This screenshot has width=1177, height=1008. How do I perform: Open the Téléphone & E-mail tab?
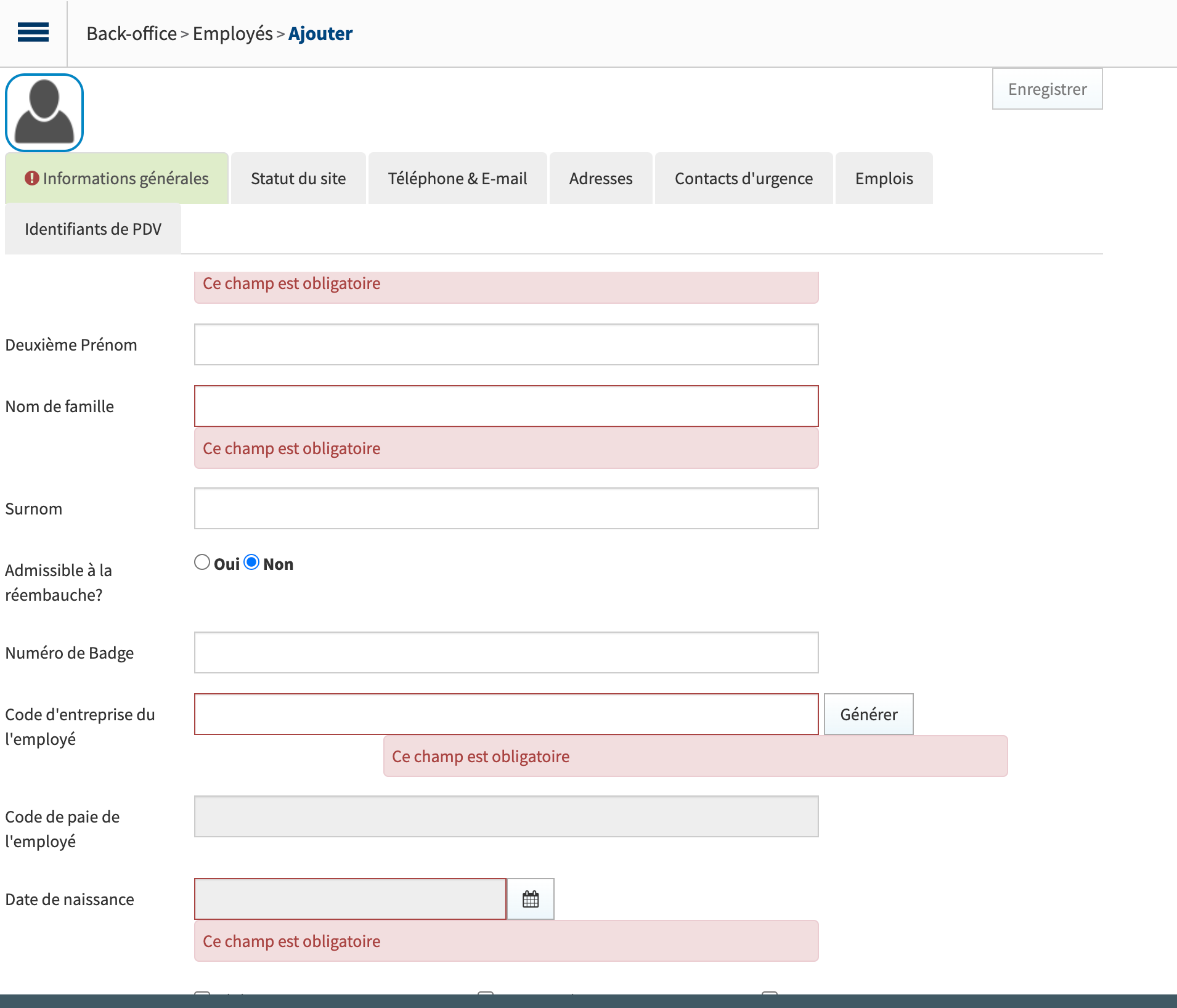point(457,178)
